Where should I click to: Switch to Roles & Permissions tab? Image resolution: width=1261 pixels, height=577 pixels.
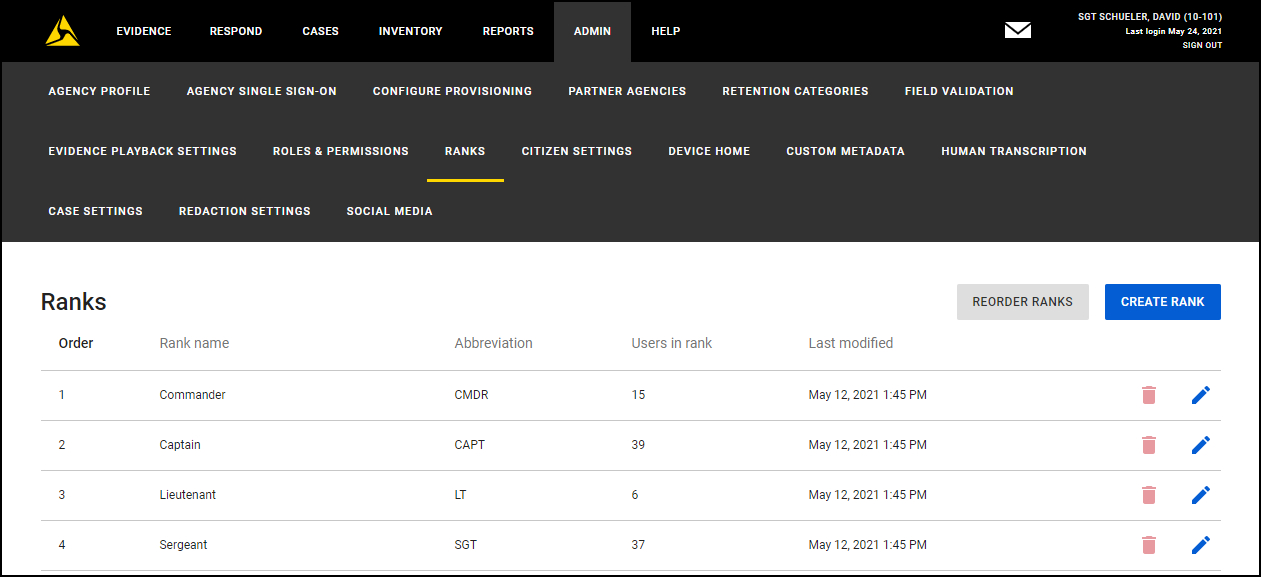[340, 151]
